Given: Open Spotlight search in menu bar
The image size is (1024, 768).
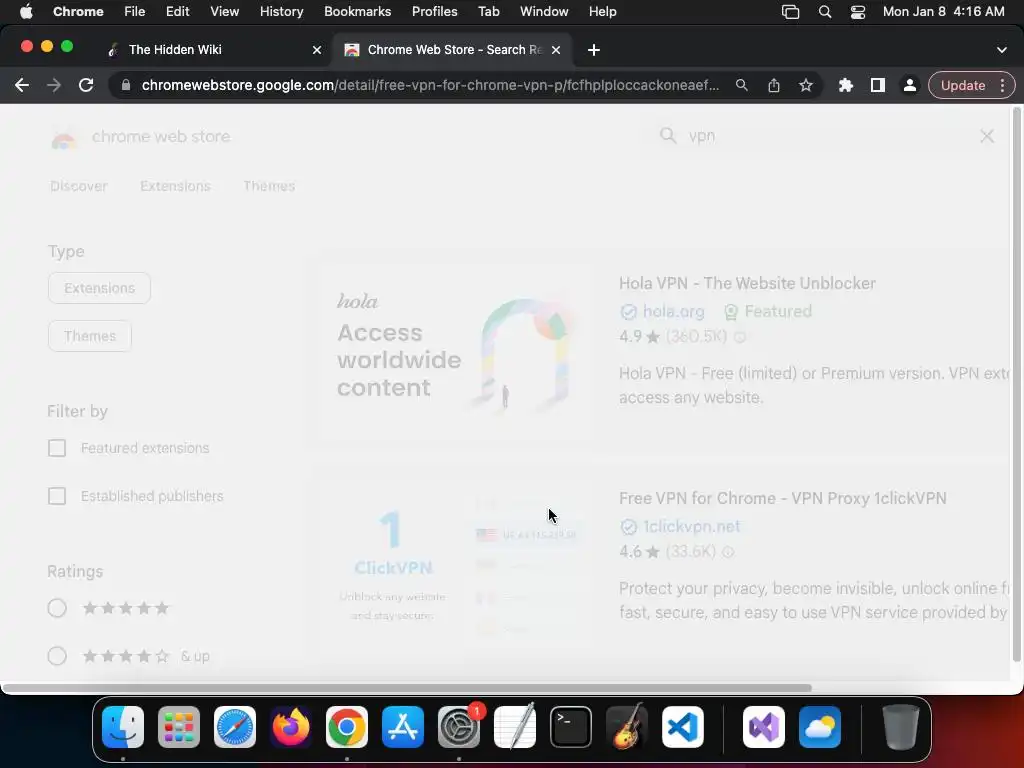Looking at the screenshot, I should (825, 12).
